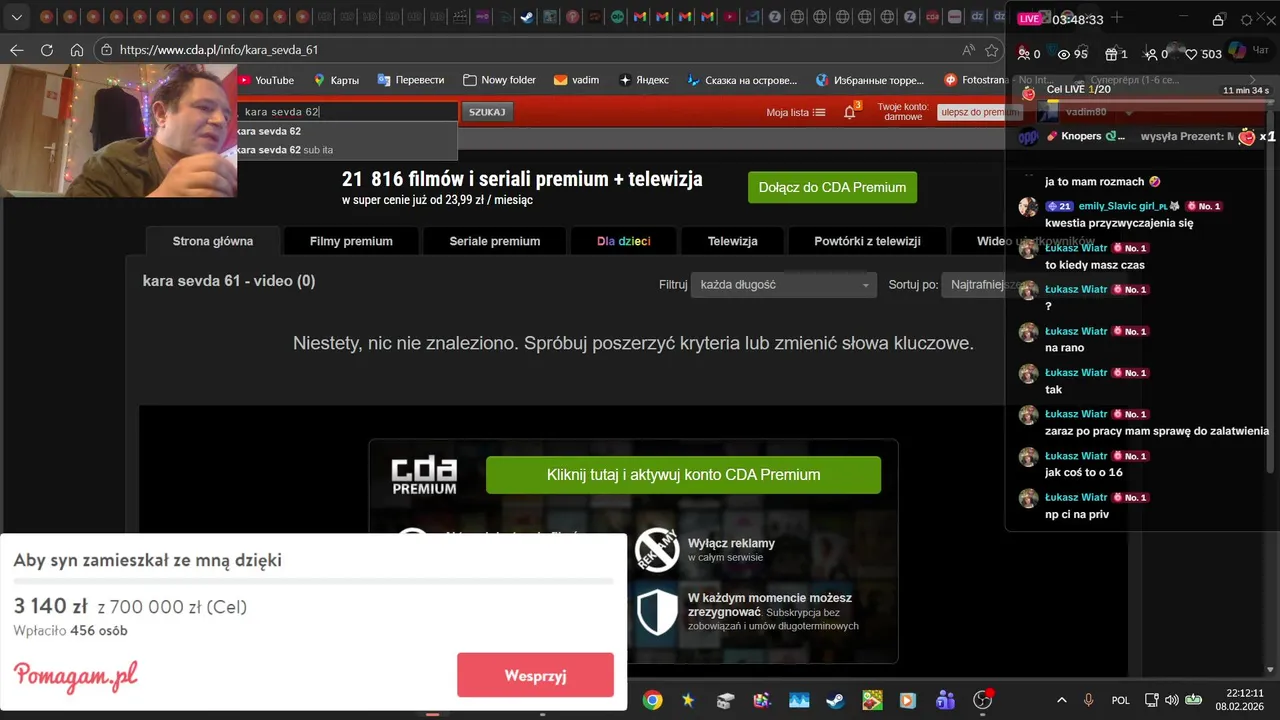Switch to the Steam browser tab
The width and height of the screenshot is (1280, 720).
527,17
